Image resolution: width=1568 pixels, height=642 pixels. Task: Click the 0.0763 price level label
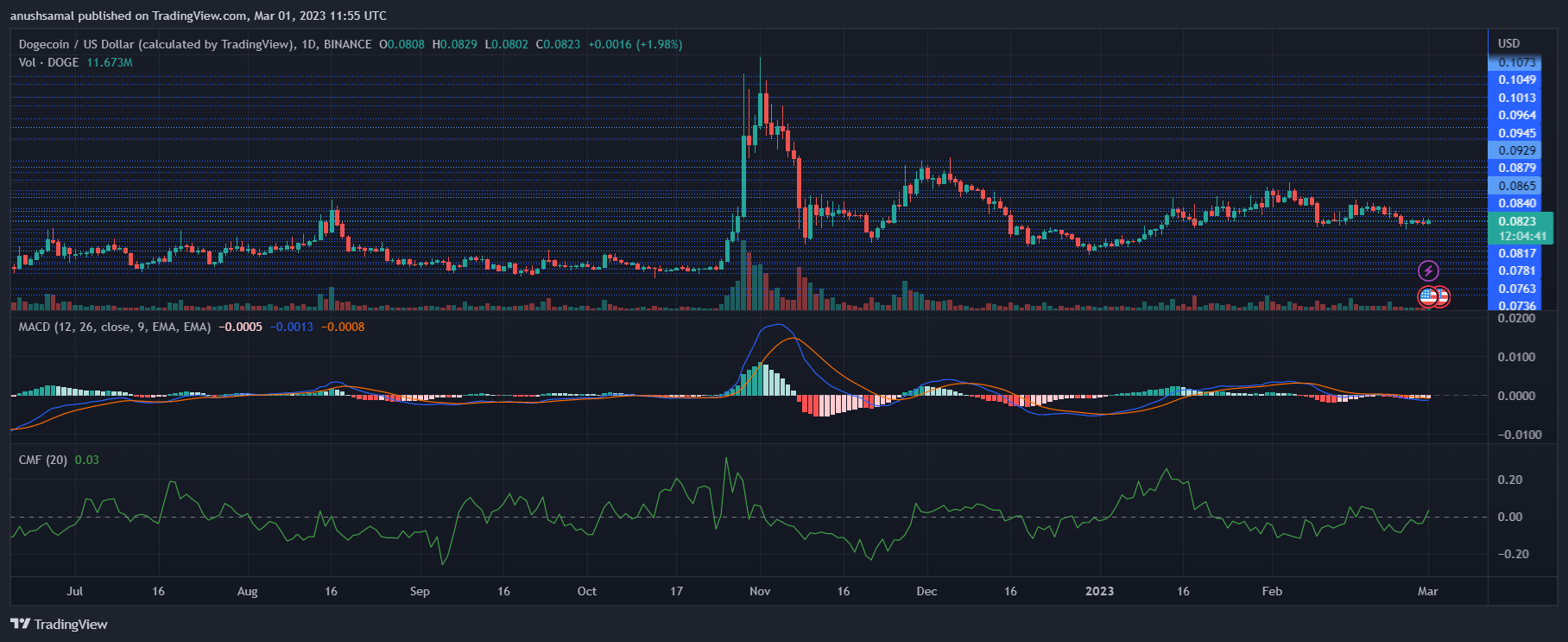(x=1514, y=289)
